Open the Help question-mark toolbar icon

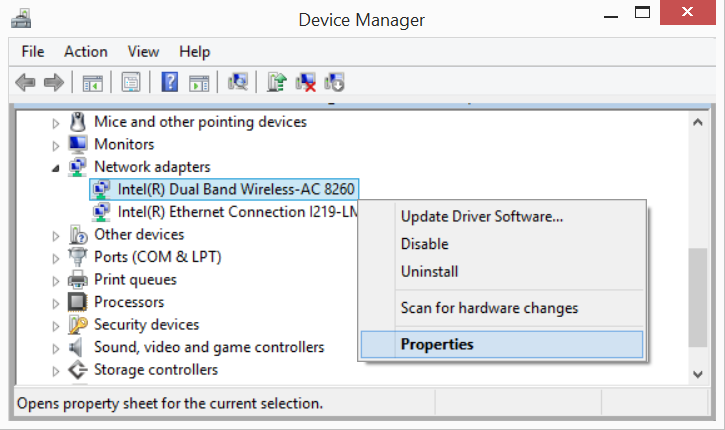pyautogui.click(x=170, y=83)
